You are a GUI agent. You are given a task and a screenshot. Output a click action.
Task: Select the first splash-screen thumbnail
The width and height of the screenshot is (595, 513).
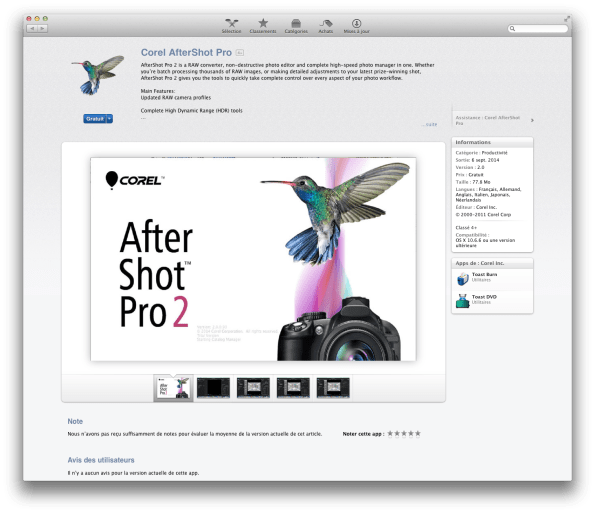click(x=173, y=388)
